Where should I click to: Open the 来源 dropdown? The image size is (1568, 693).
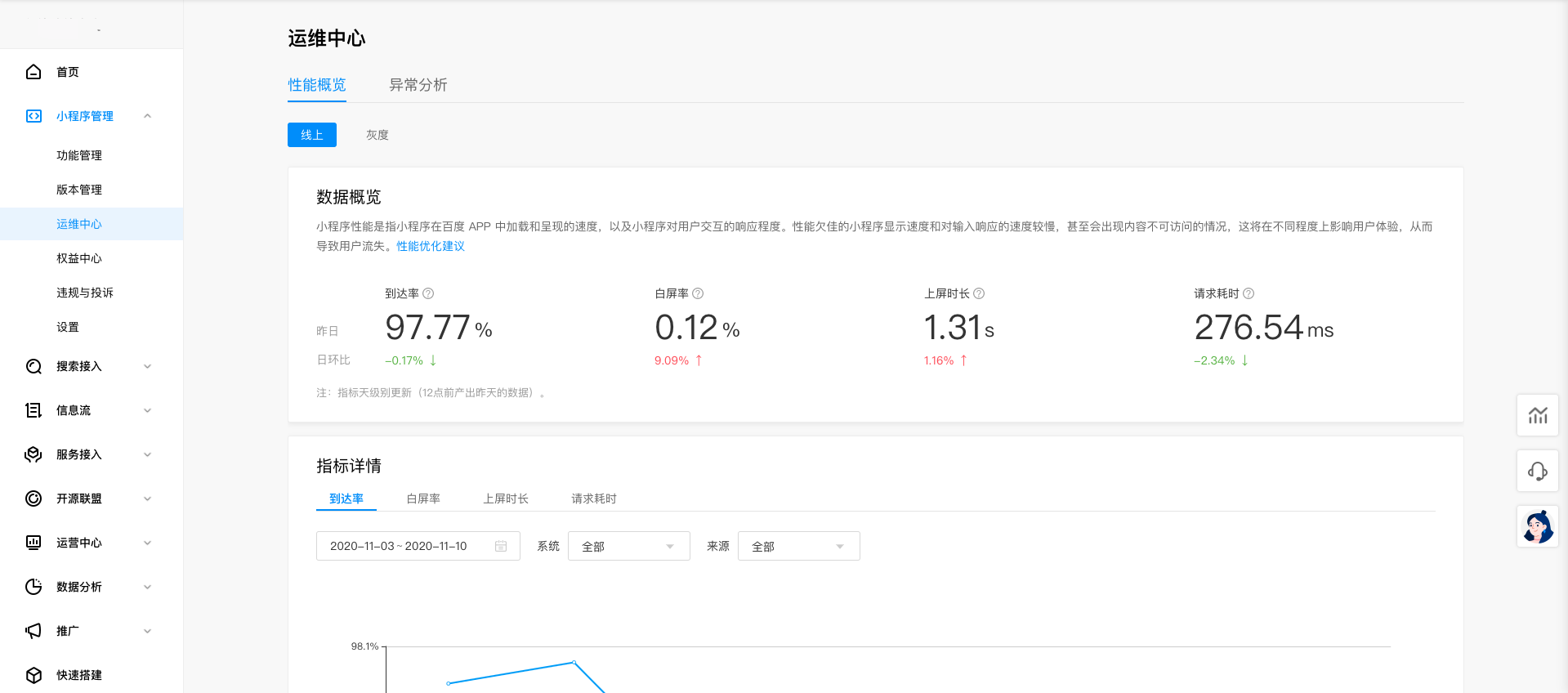click(798, 546)
